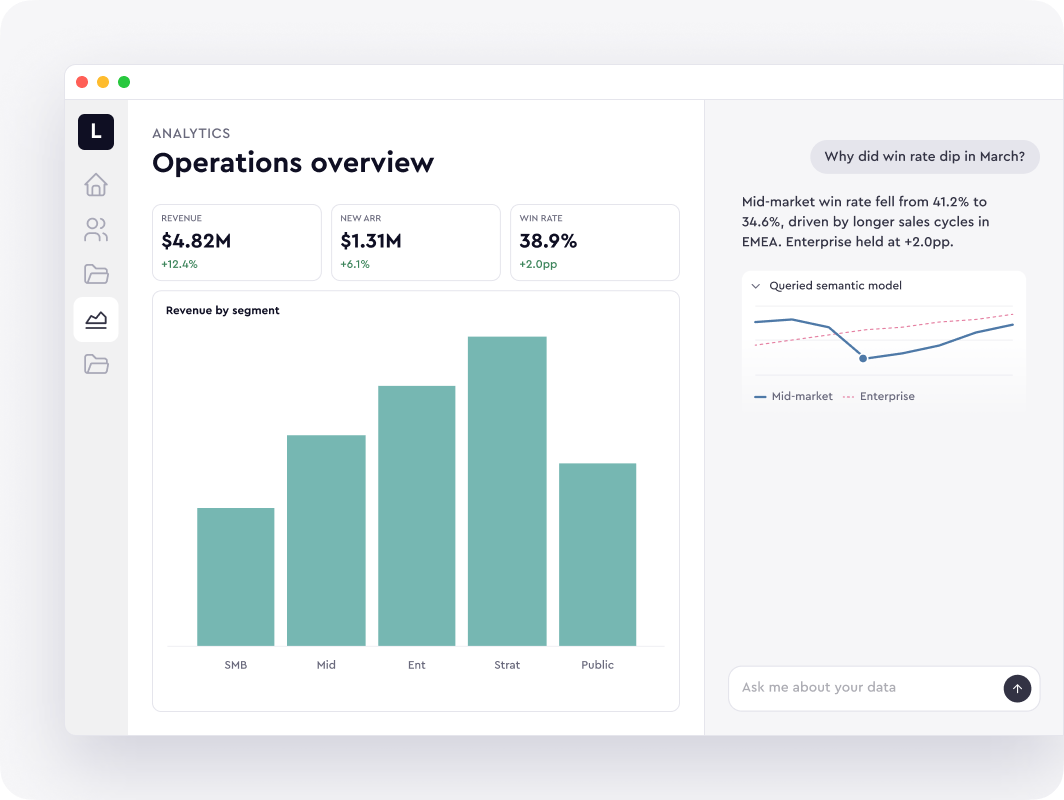
Task: Click the Ent bar in the chart
Action: [417, 516]
